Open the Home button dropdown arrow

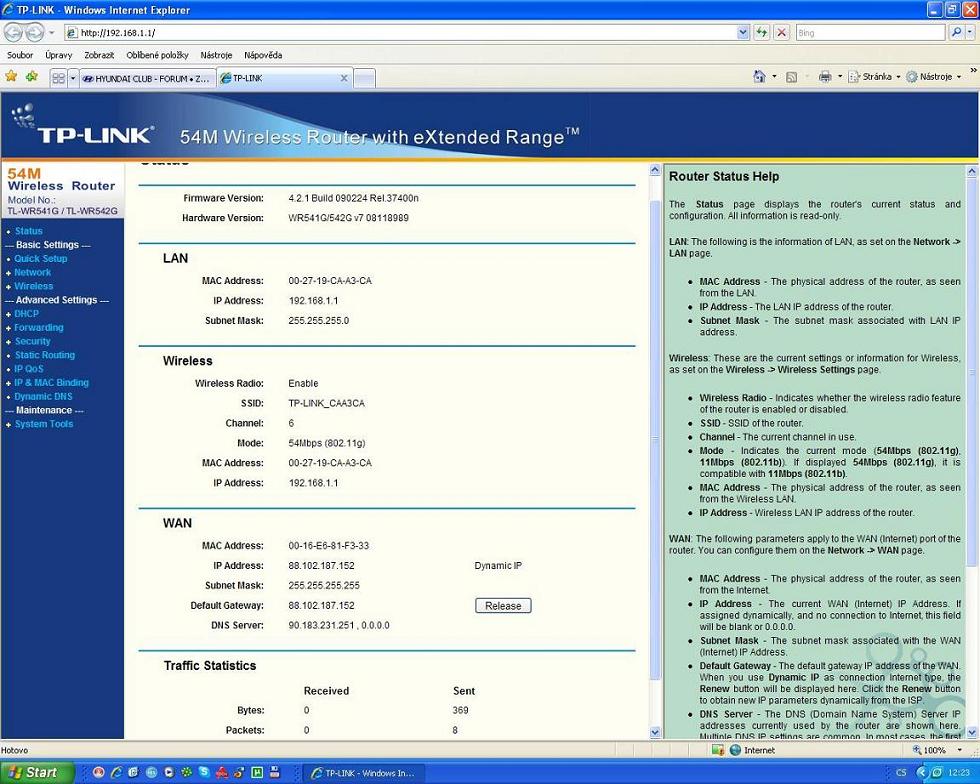pyautogui.click(x=774, y=77)
